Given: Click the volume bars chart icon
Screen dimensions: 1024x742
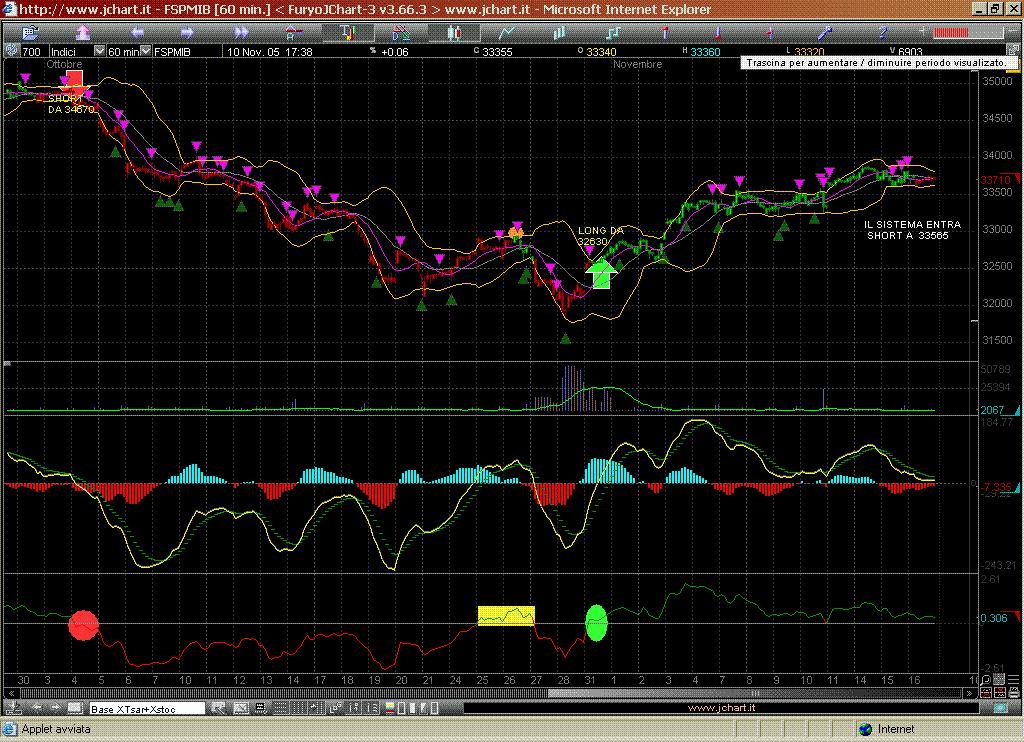Looking at the screenshot, I should (560, 33).
